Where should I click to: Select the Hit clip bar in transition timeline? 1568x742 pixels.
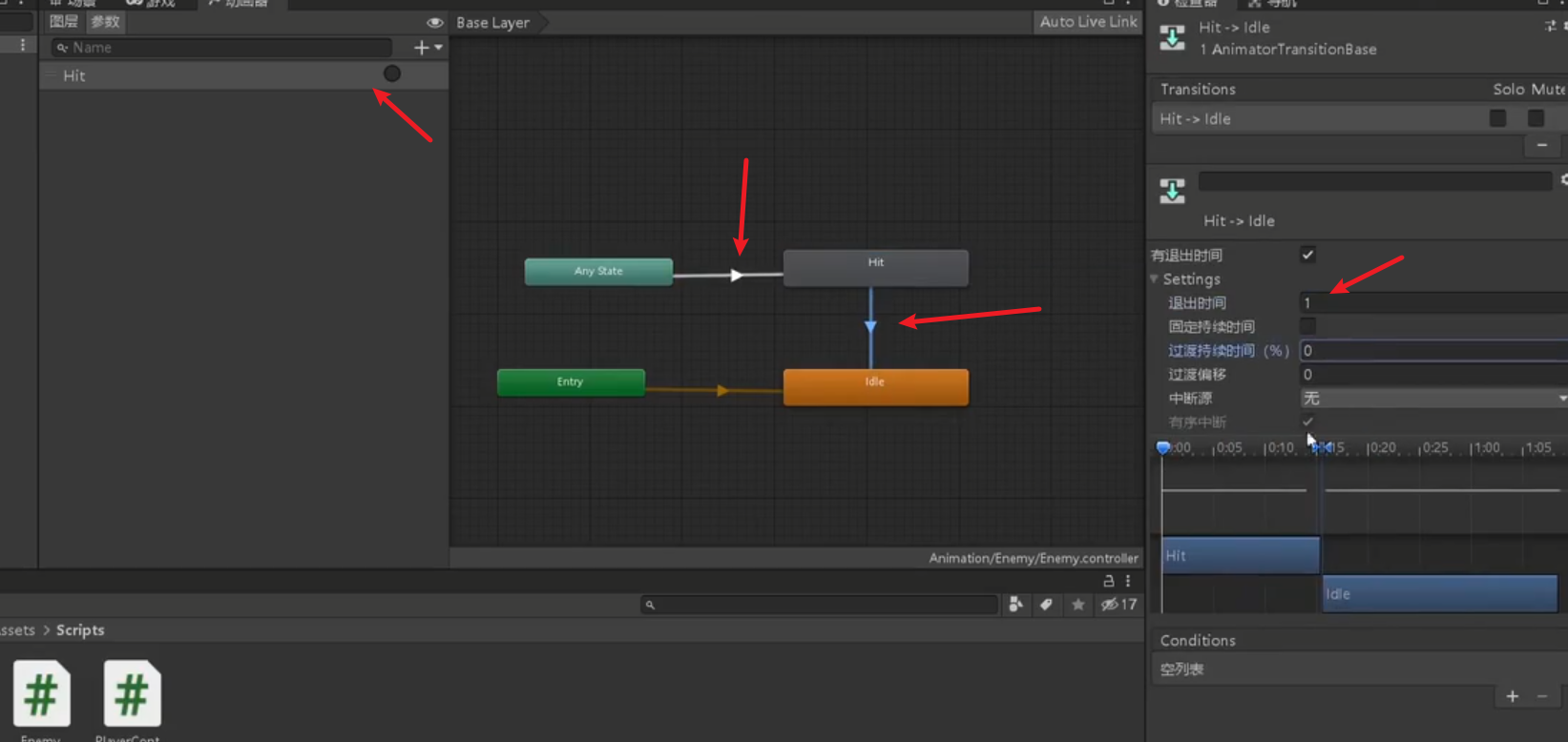click(x=1241, y=555)
